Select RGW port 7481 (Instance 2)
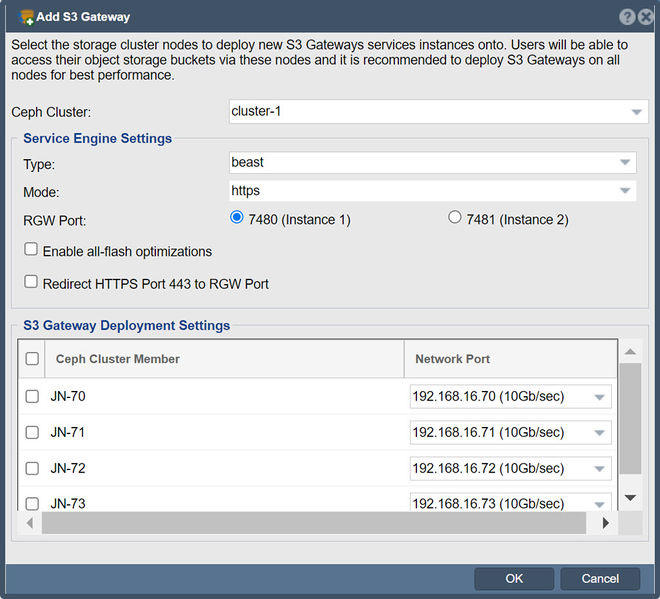This screenshot has width=660, height=599. point(455,218)
